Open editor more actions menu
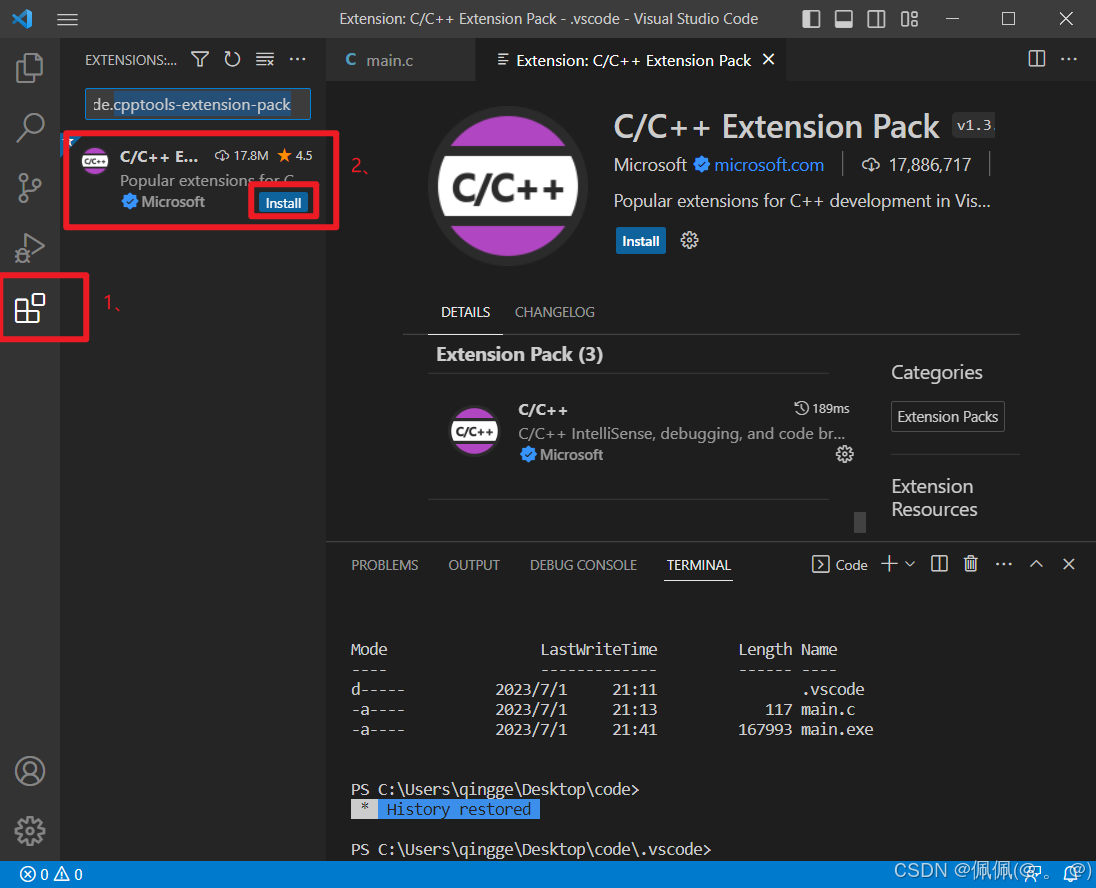Image resolution: width=1096 pixels, height=888 pixels. [1069, 59]
